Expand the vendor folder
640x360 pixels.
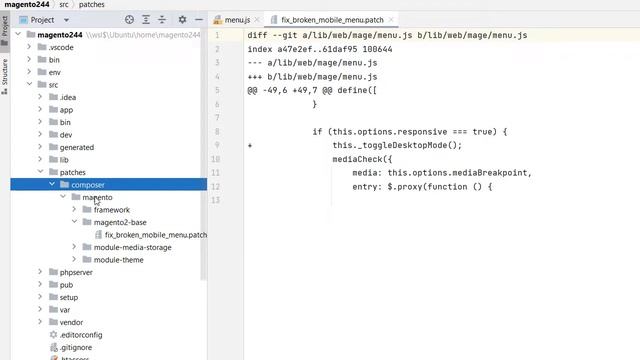[x=40, y=322]
